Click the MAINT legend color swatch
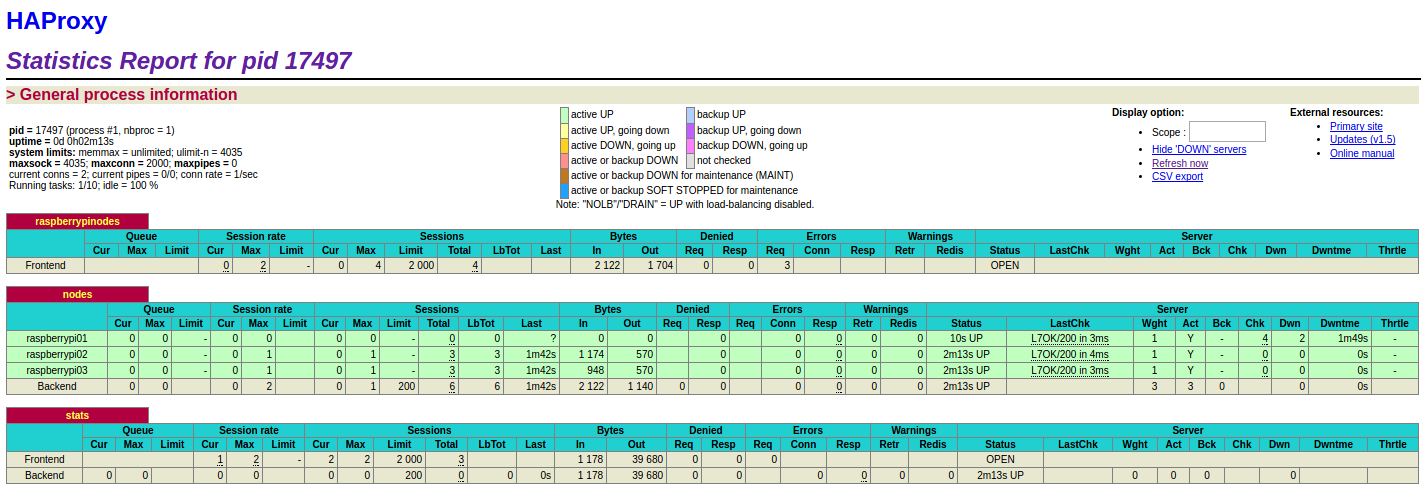This screenshot has height=491, width=1421. click(564, 175)
